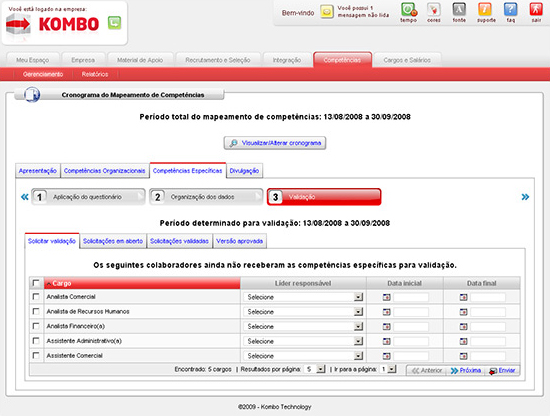Open the Gerenciamento submenu item
The height and width of the screenshot is (416, 550).
pyautogui.click(x=43, y=74)
